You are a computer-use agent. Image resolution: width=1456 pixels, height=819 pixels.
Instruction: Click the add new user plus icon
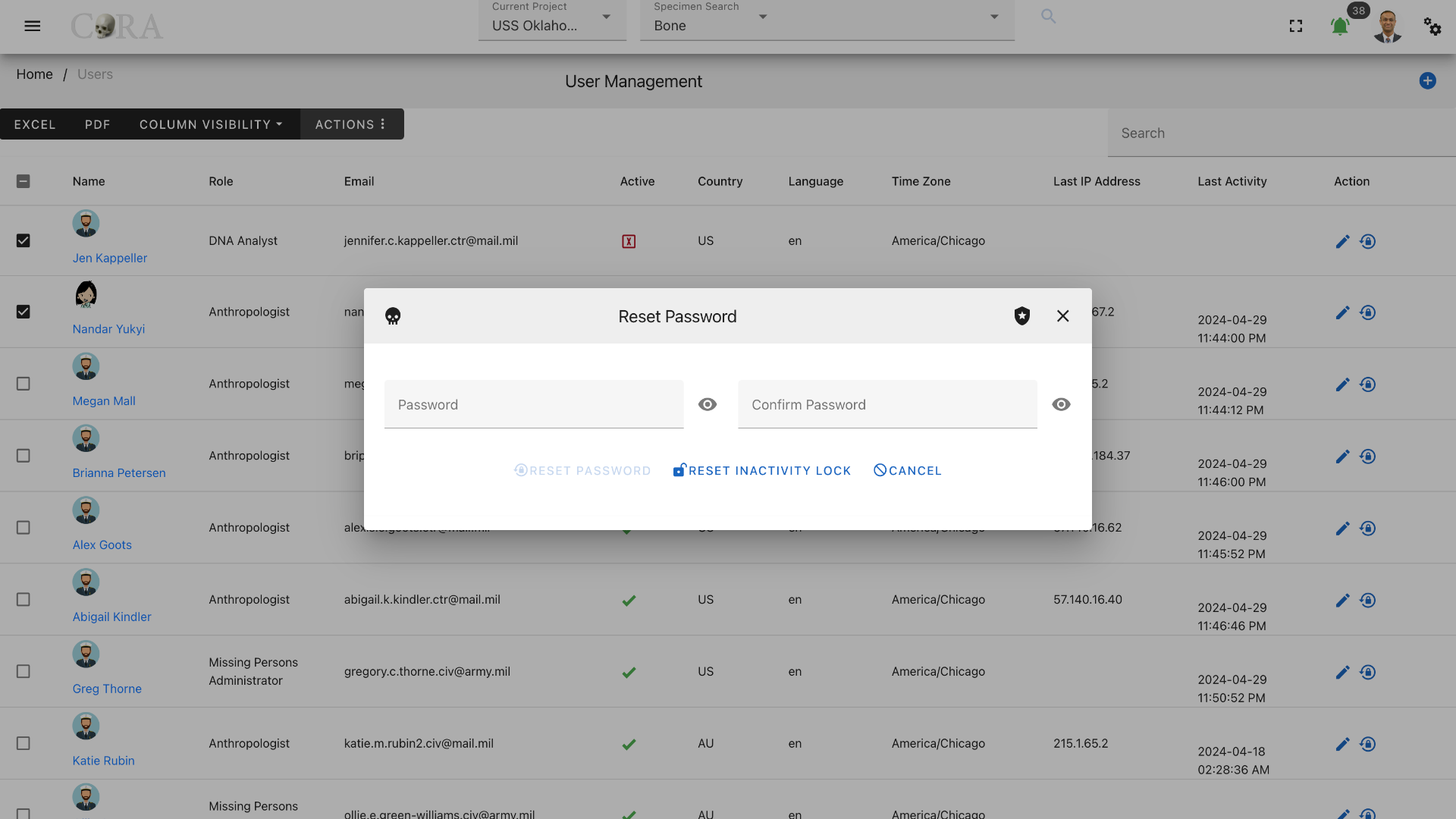(x=1427, y=81)
